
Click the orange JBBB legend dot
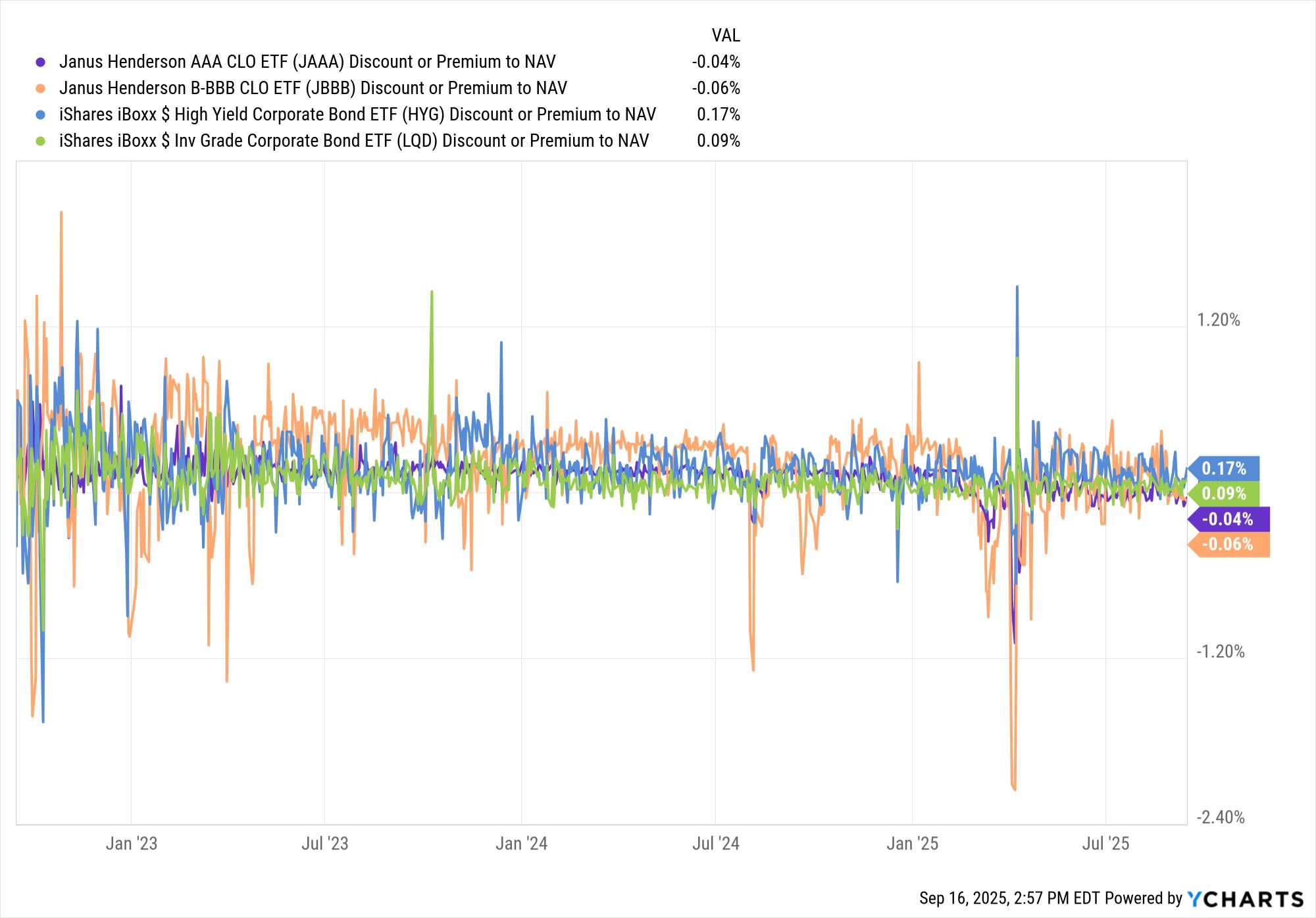41,89
